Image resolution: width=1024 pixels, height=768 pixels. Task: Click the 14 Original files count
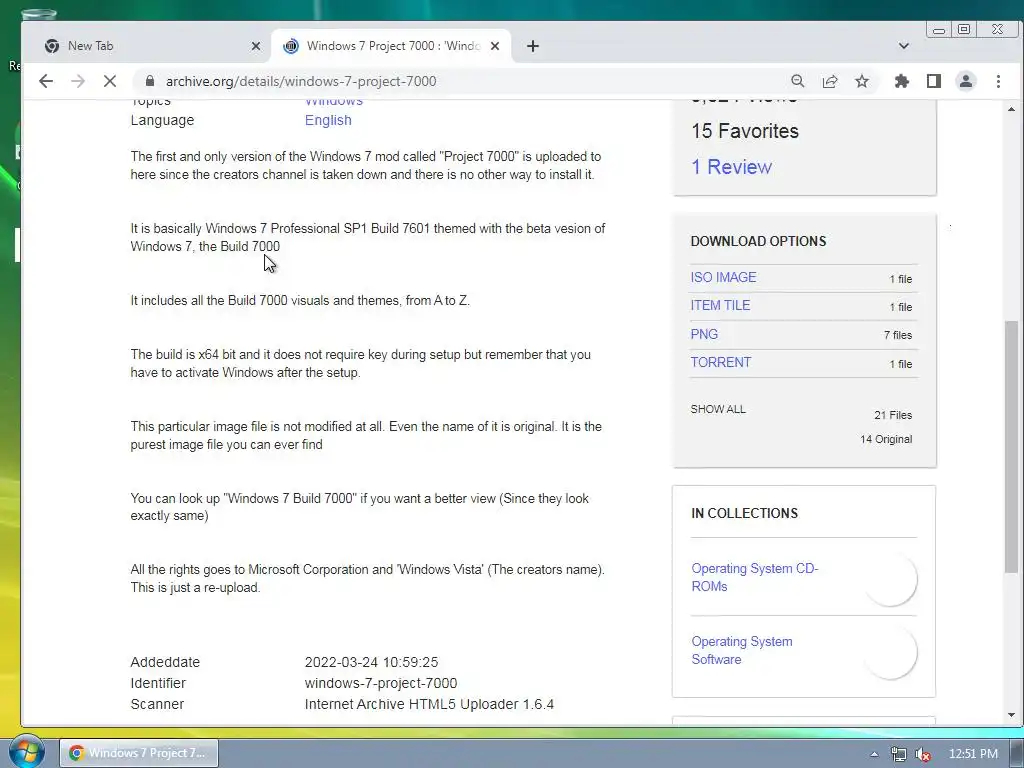pyautogui.click(x=886, y=439)
